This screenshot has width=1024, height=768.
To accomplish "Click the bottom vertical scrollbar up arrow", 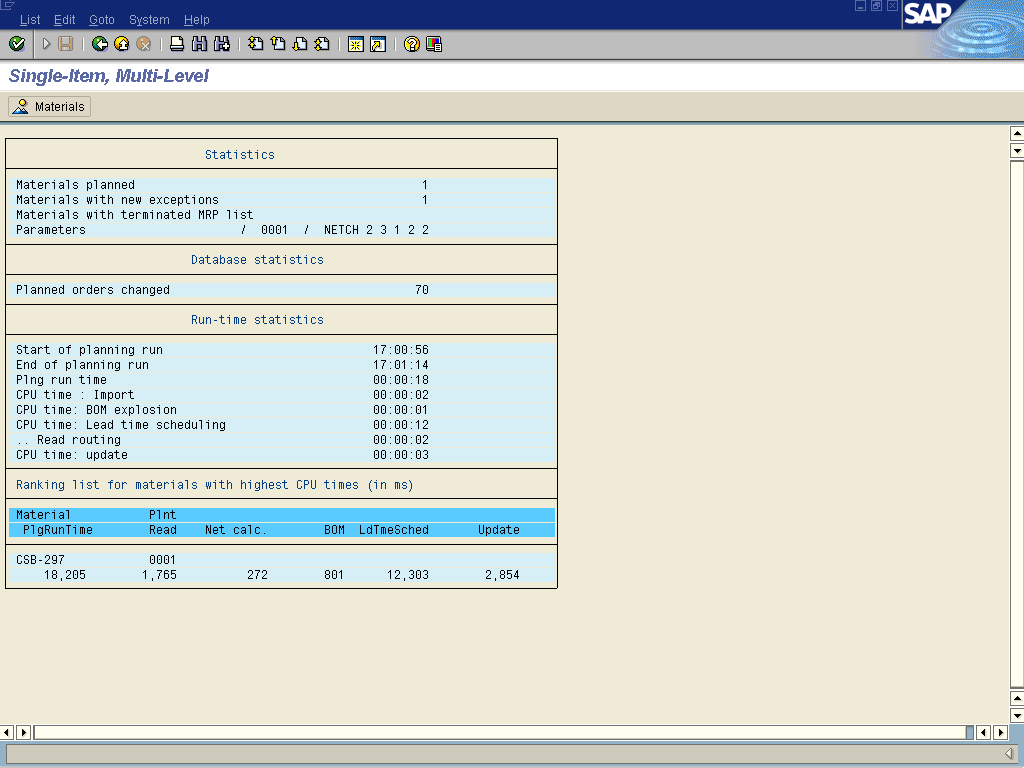I will coord(1017,698).
